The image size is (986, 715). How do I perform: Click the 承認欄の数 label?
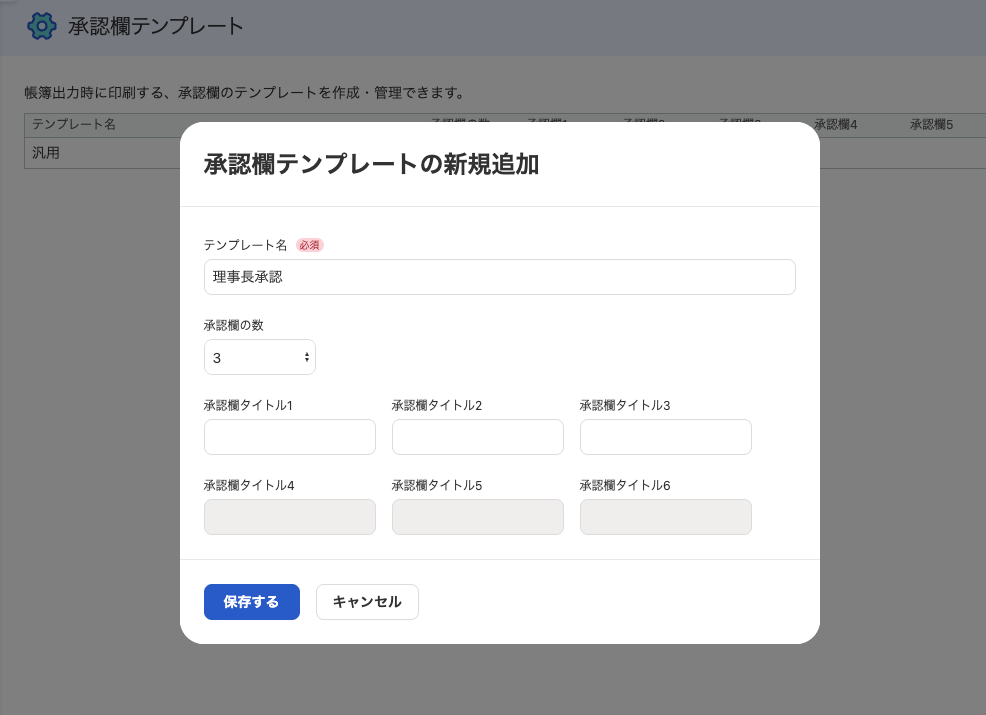coord(233,325)
